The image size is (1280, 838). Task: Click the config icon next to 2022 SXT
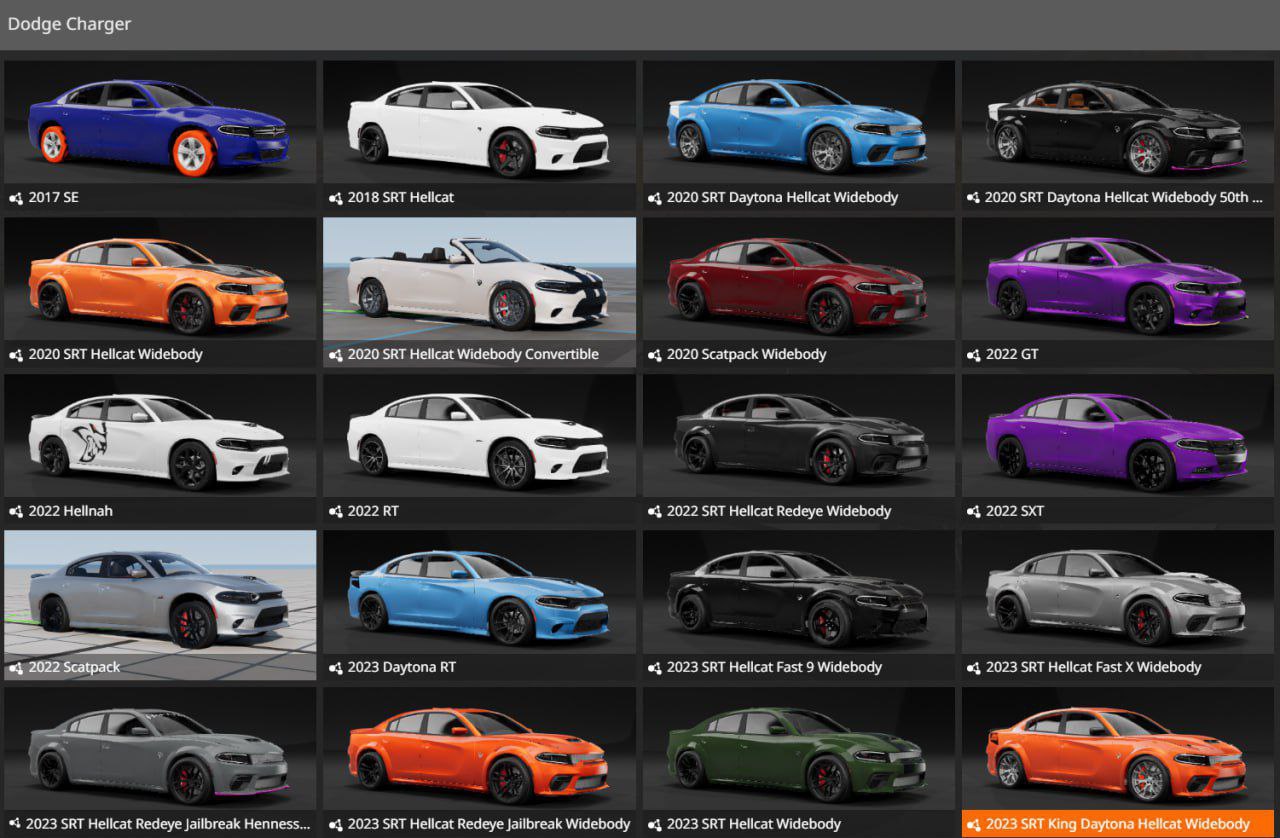point(973,511)
